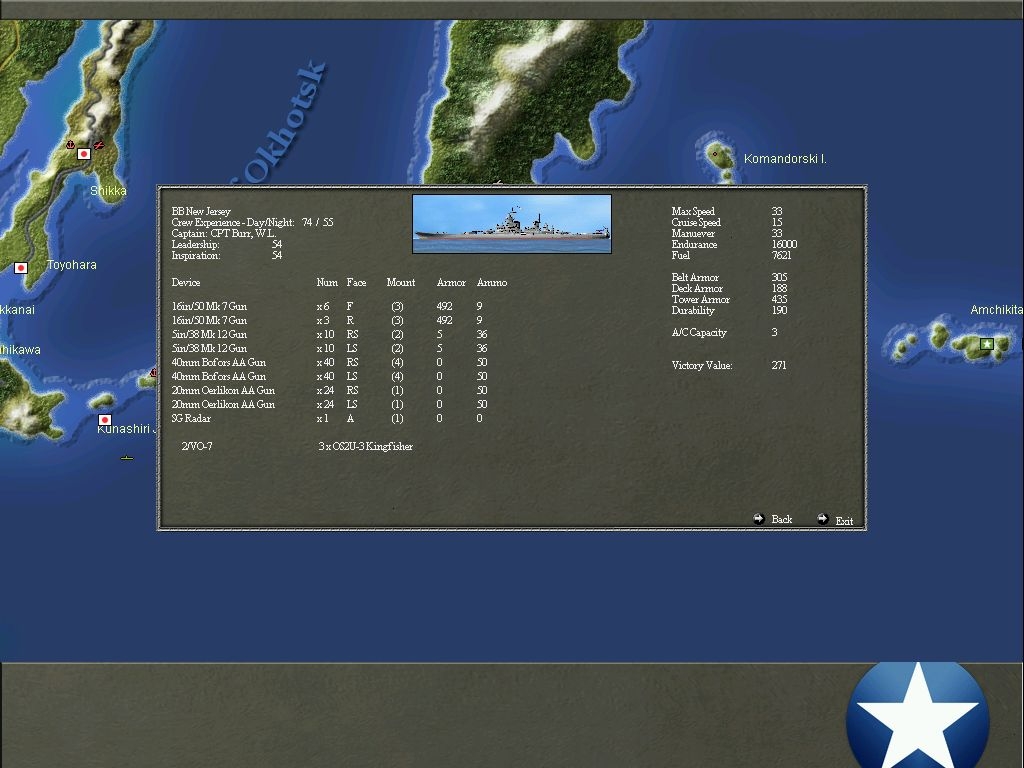Click the Komandorski I. map label
Viewport: 1024px width, 768px height.
[785, 159]
